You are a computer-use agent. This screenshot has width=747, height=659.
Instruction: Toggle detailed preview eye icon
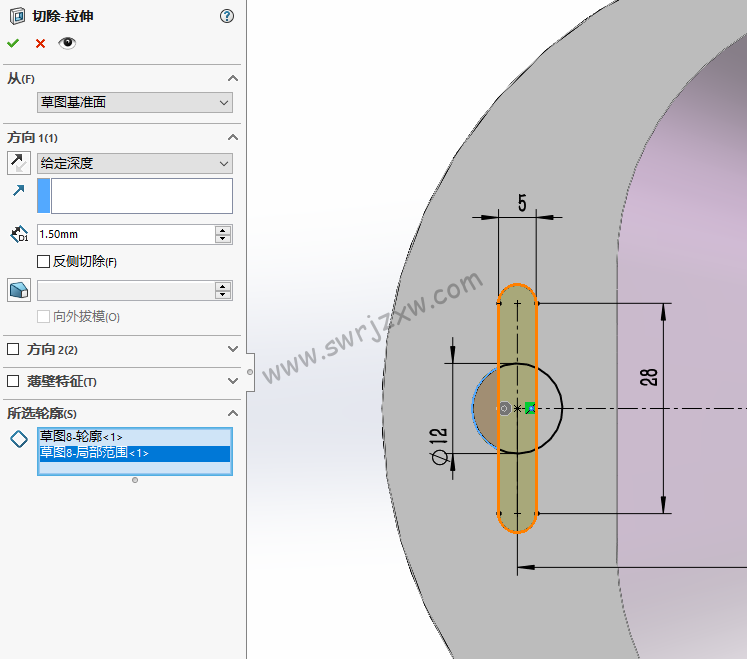point(67,43)
